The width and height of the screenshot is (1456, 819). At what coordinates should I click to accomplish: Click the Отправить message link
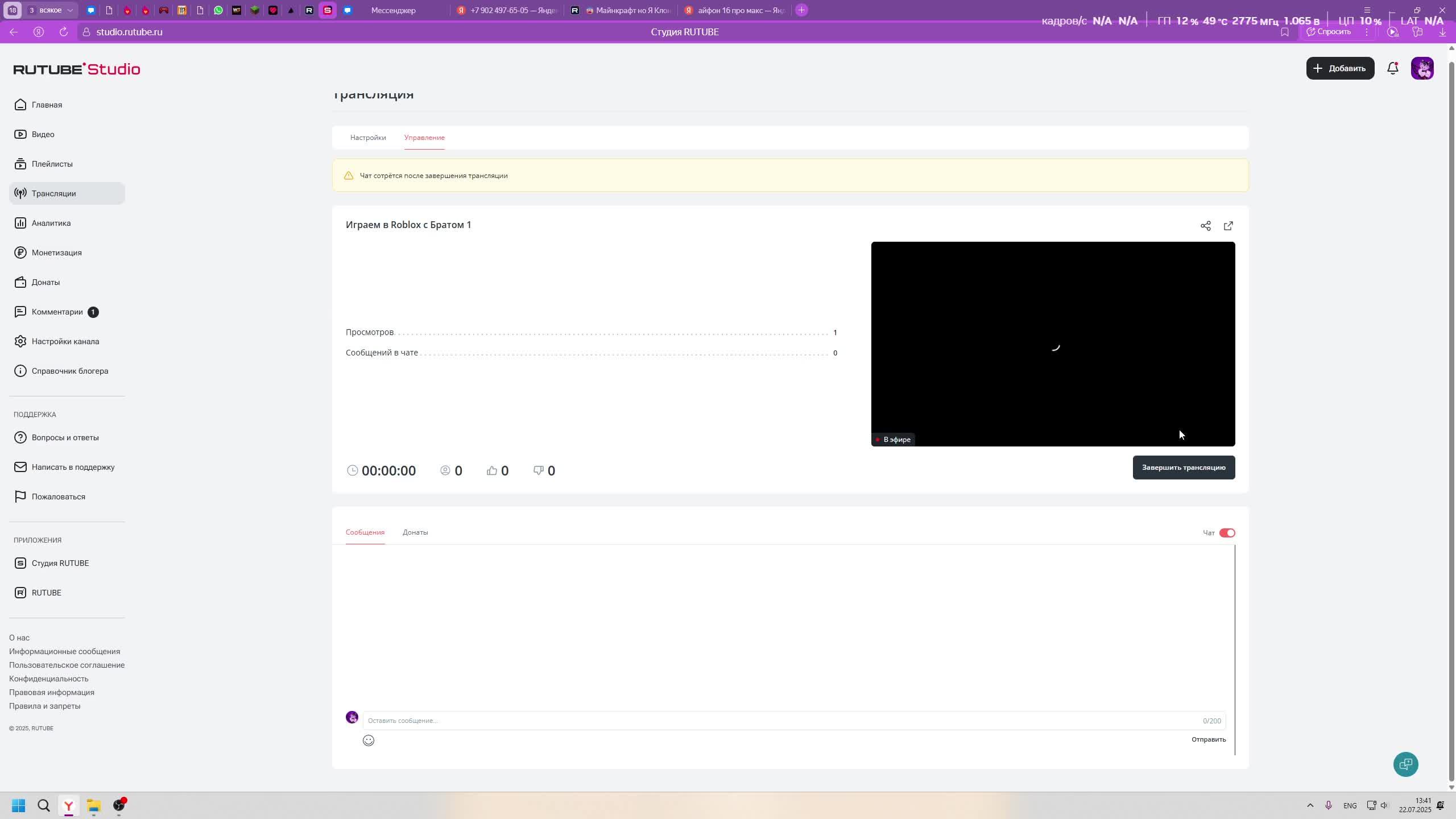1208,739
